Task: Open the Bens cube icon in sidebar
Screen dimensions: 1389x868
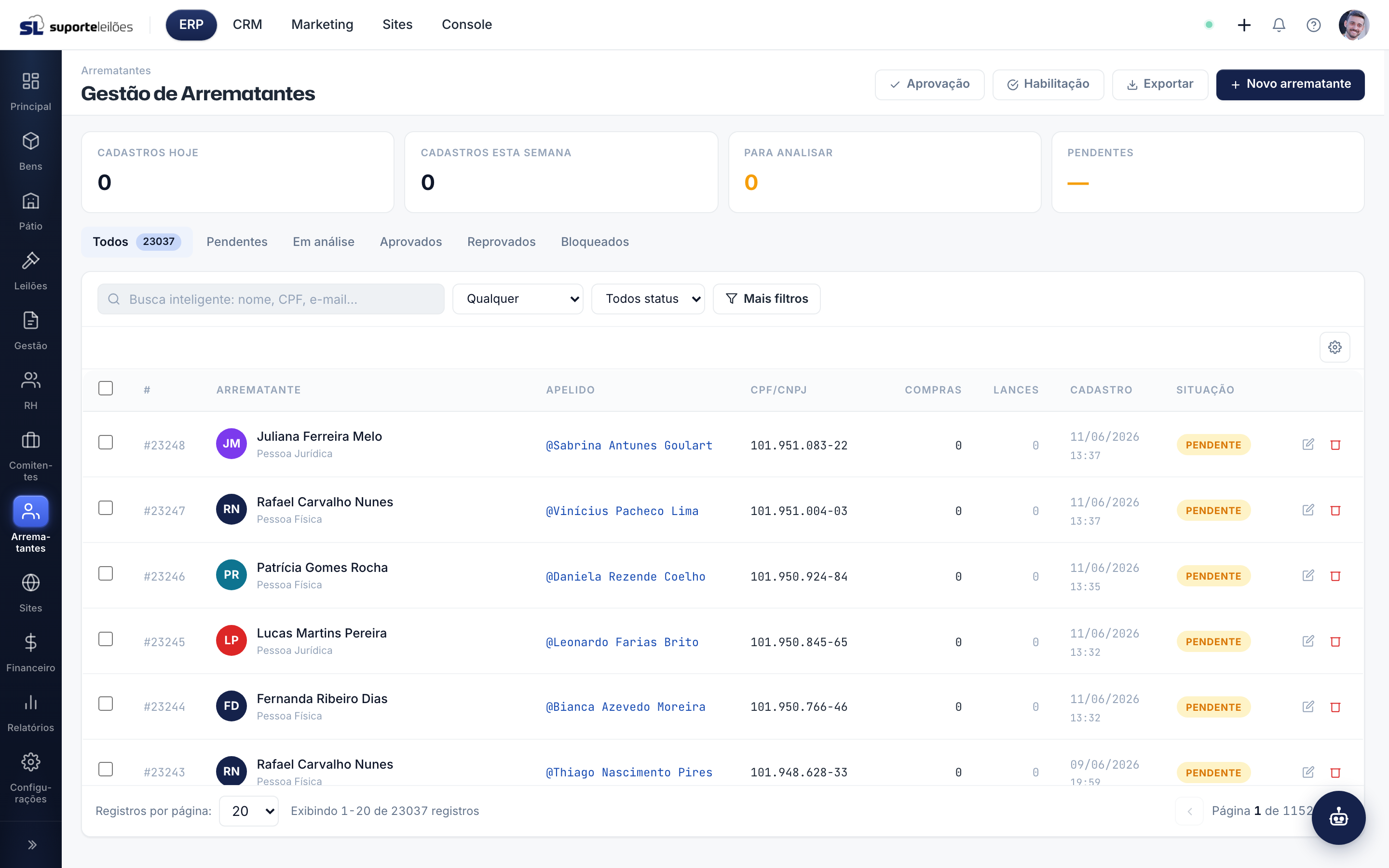Action: pyautogui.click(x=30, y=141)
